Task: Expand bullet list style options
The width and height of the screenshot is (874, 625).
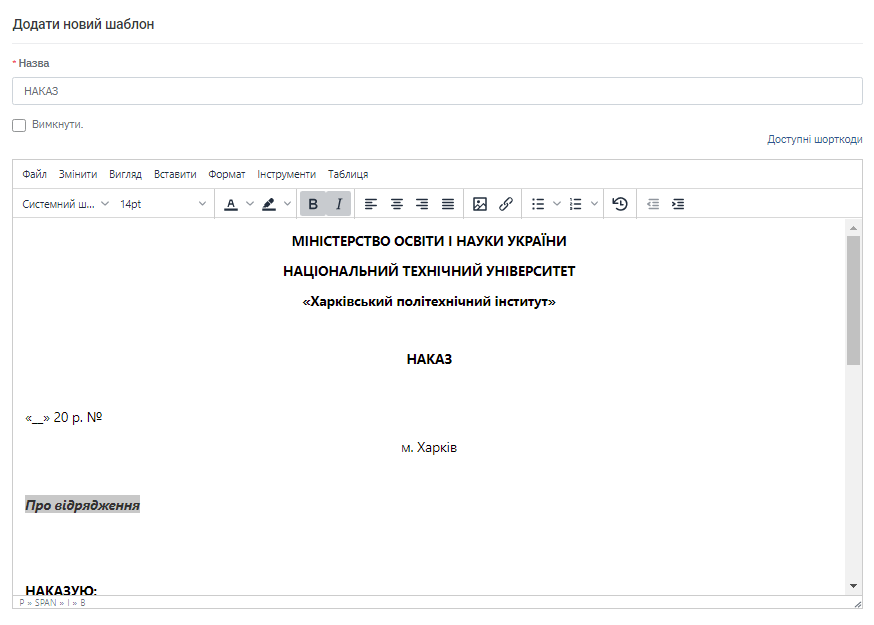Action: (x=557, y=204)
